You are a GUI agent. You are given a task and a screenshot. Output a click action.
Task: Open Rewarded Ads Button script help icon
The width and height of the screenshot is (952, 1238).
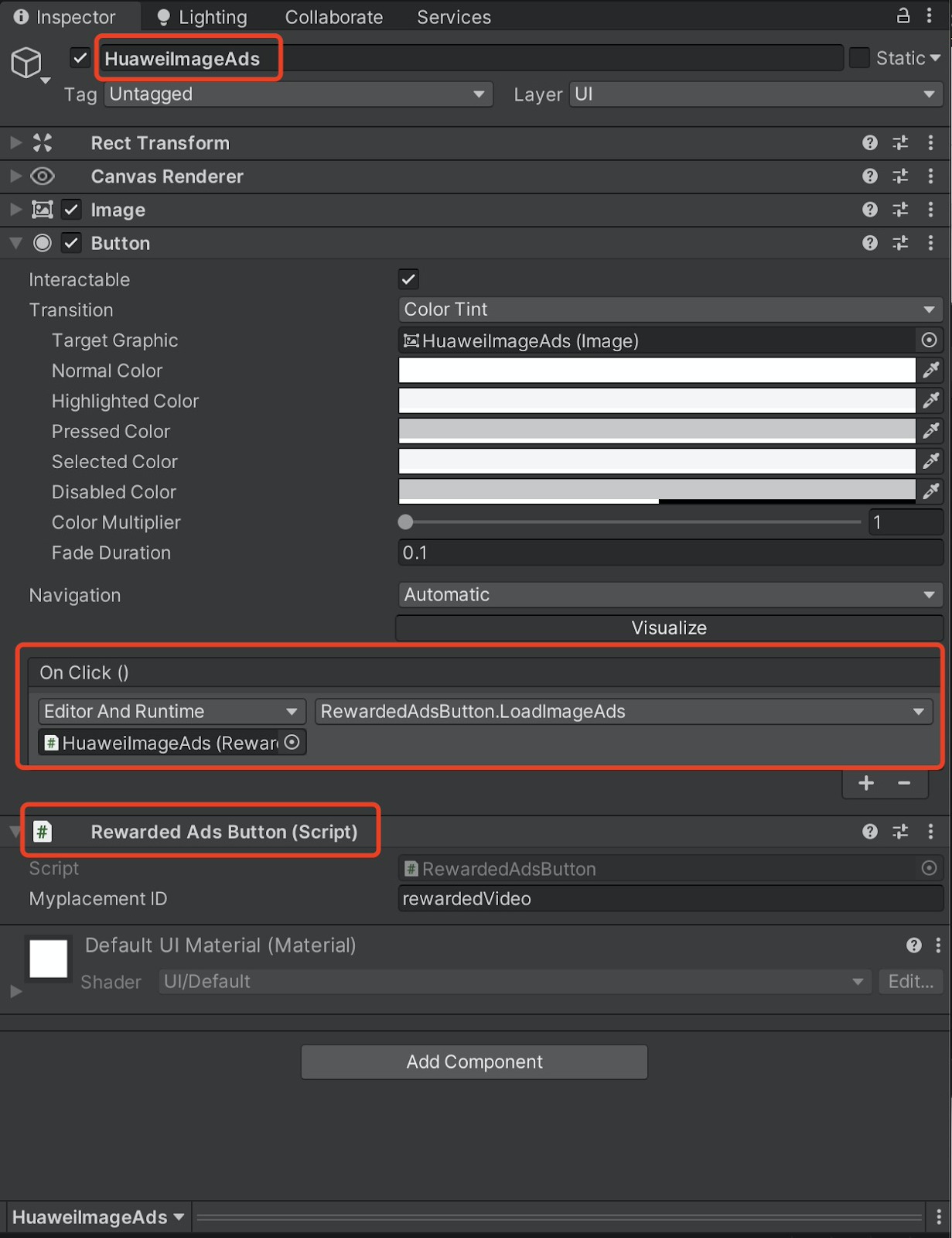point(870,831)
